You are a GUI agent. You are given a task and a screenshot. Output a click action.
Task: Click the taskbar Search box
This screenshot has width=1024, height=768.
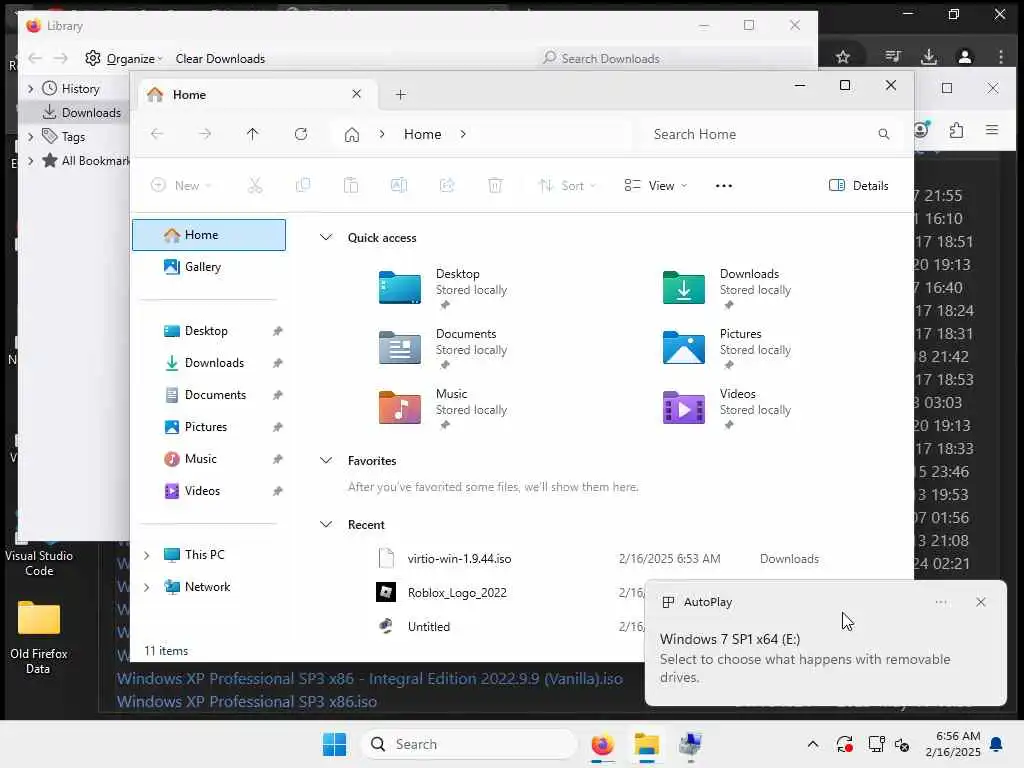click(469, 744)
